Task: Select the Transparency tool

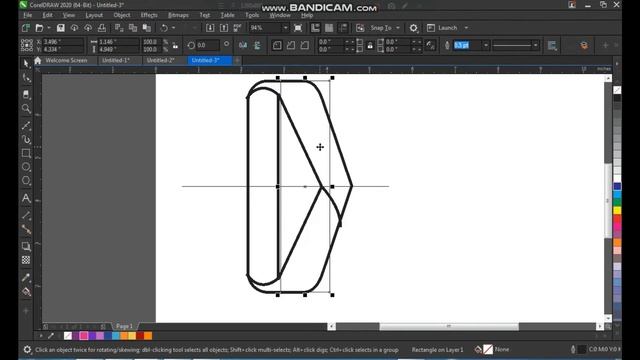Action: (26, 260)
